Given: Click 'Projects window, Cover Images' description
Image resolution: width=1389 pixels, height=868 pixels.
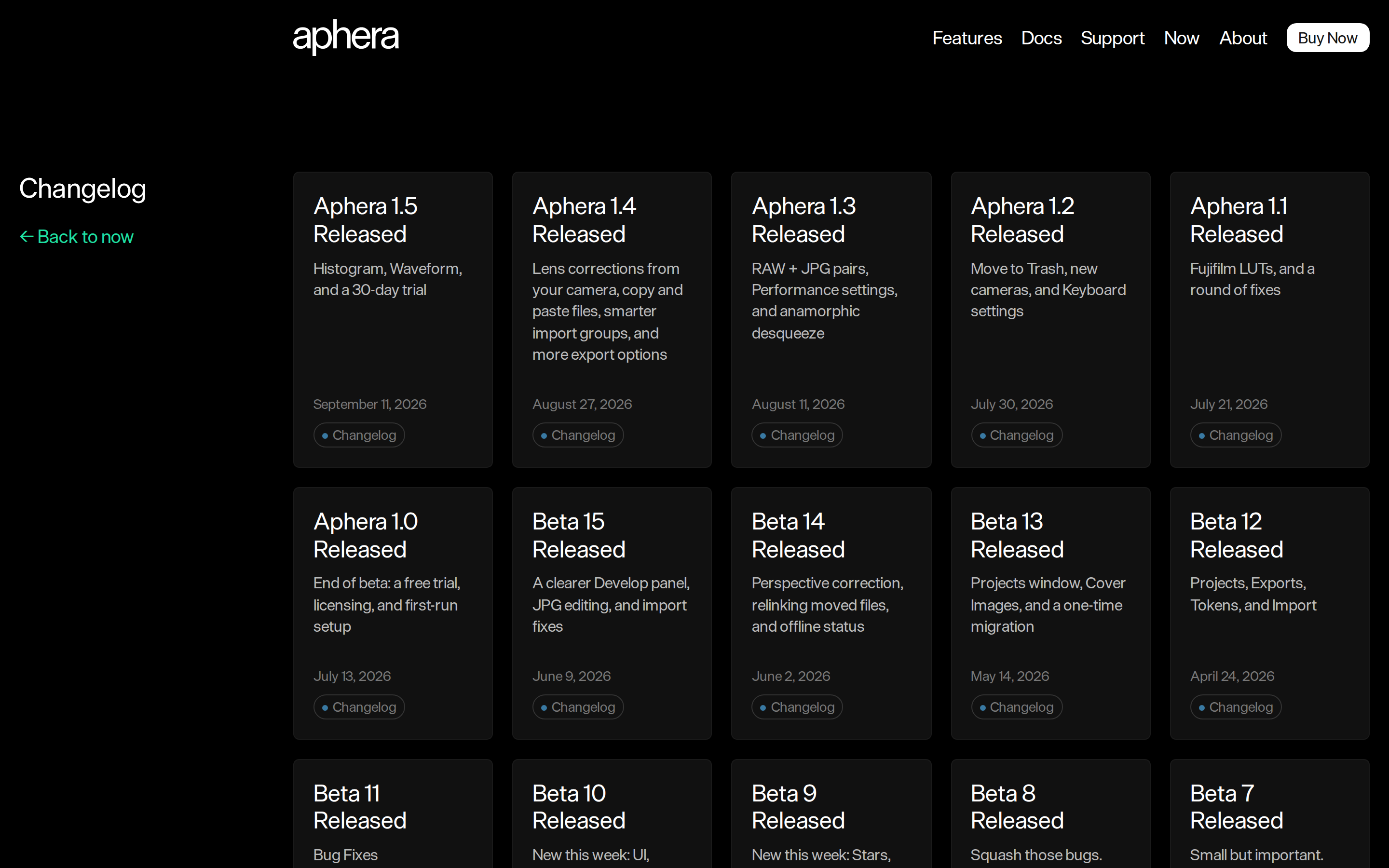Looking at the screenshot, I should click(x=1048, y=605).
